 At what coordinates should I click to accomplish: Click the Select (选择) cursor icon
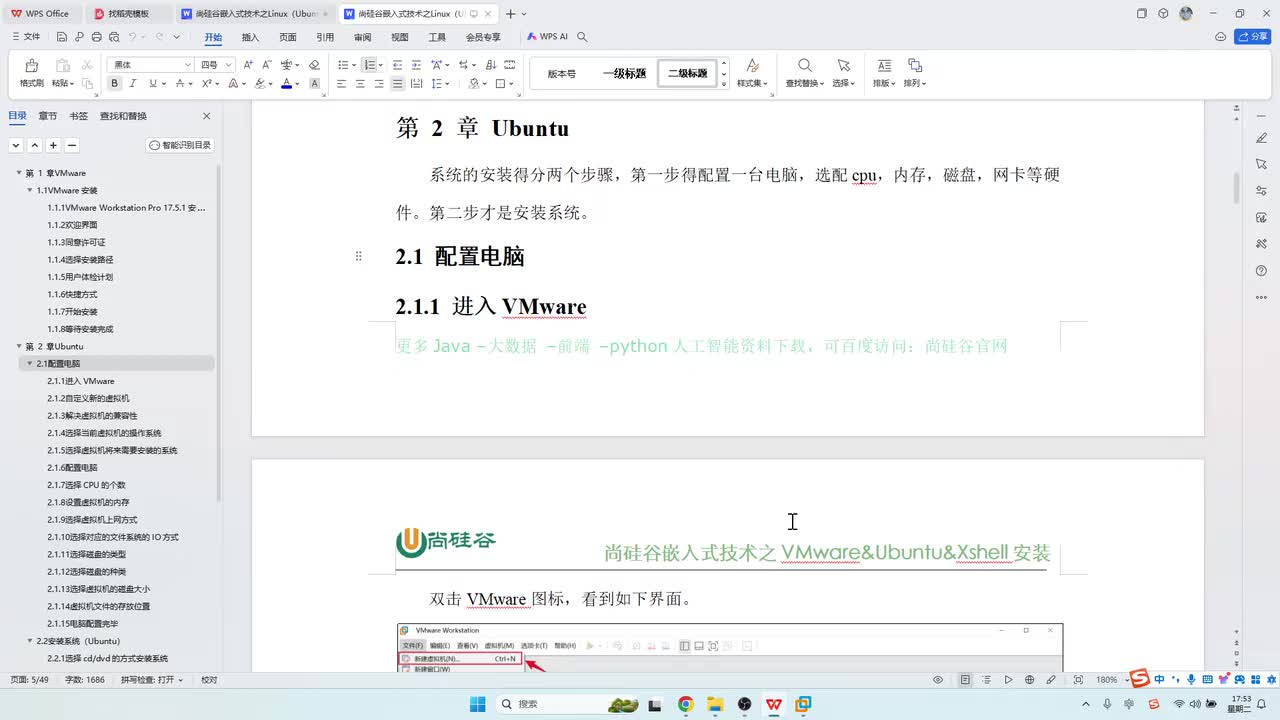pyautogui.click(x=843, y=66)
